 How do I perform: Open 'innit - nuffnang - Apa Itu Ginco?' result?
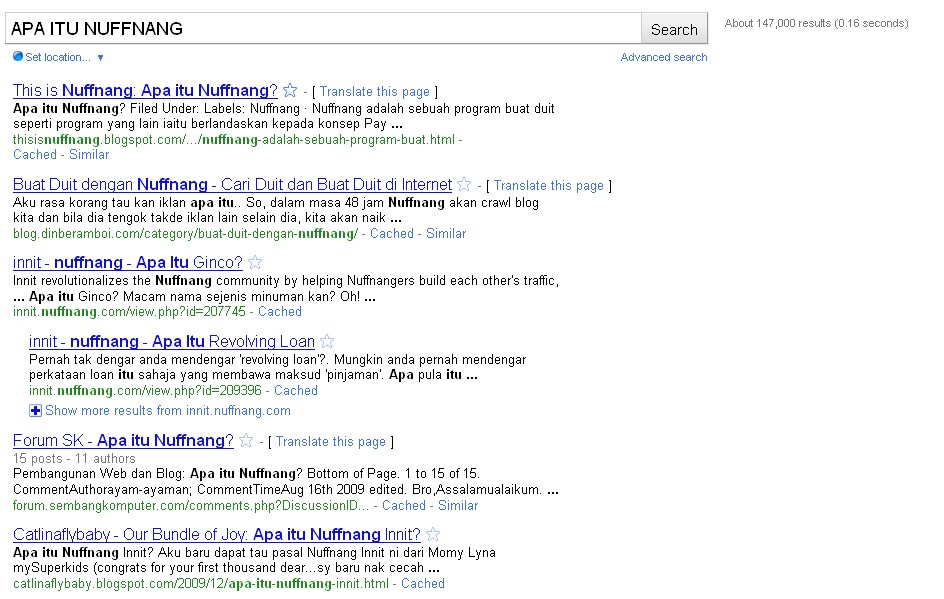128,262
